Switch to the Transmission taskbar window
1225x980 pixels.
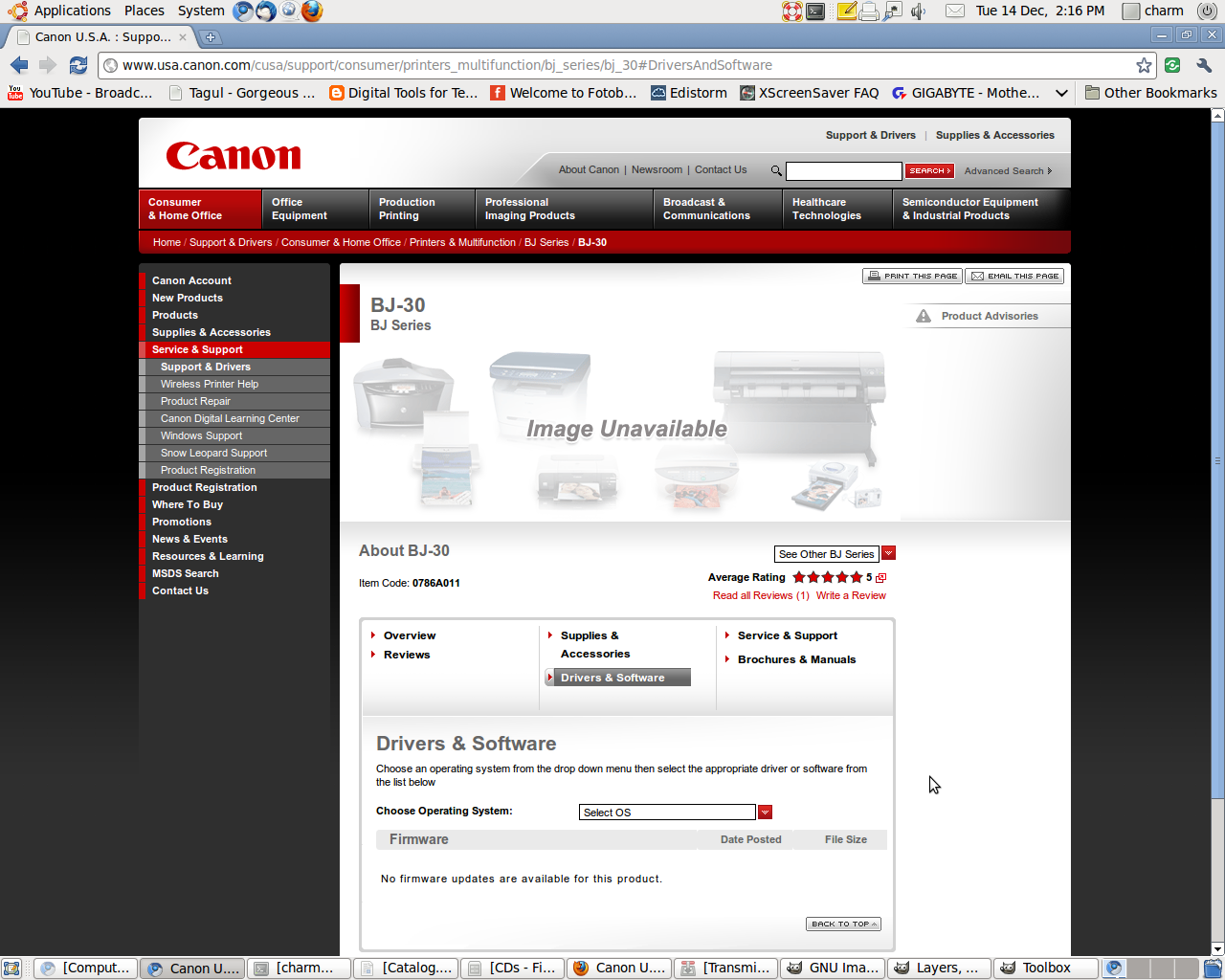[x=726, y=969]
